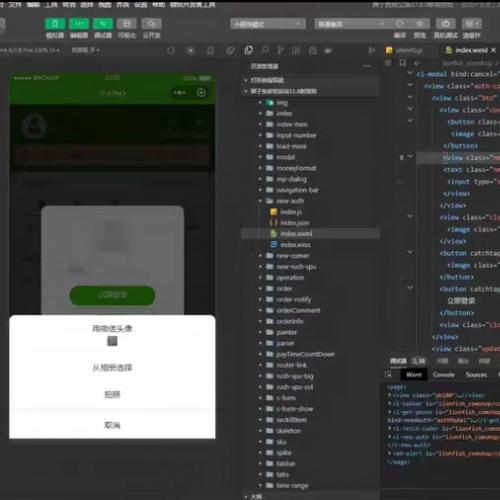Click the element inspector icon beside Wxml
The image size is (500, 500).
[388, 375]
